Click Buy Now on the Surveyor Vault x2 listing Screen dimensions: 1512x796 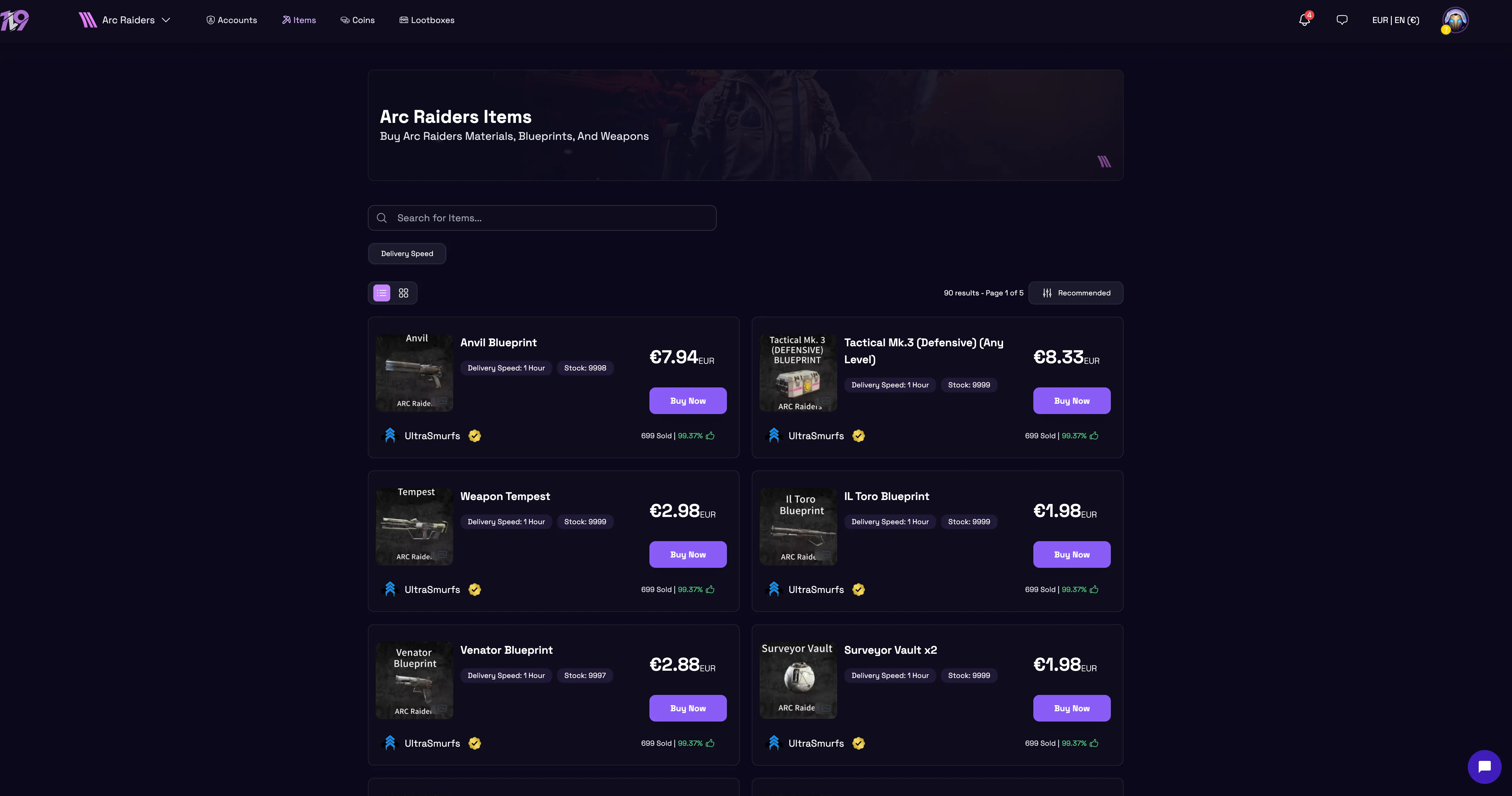tap(1071, 707)
